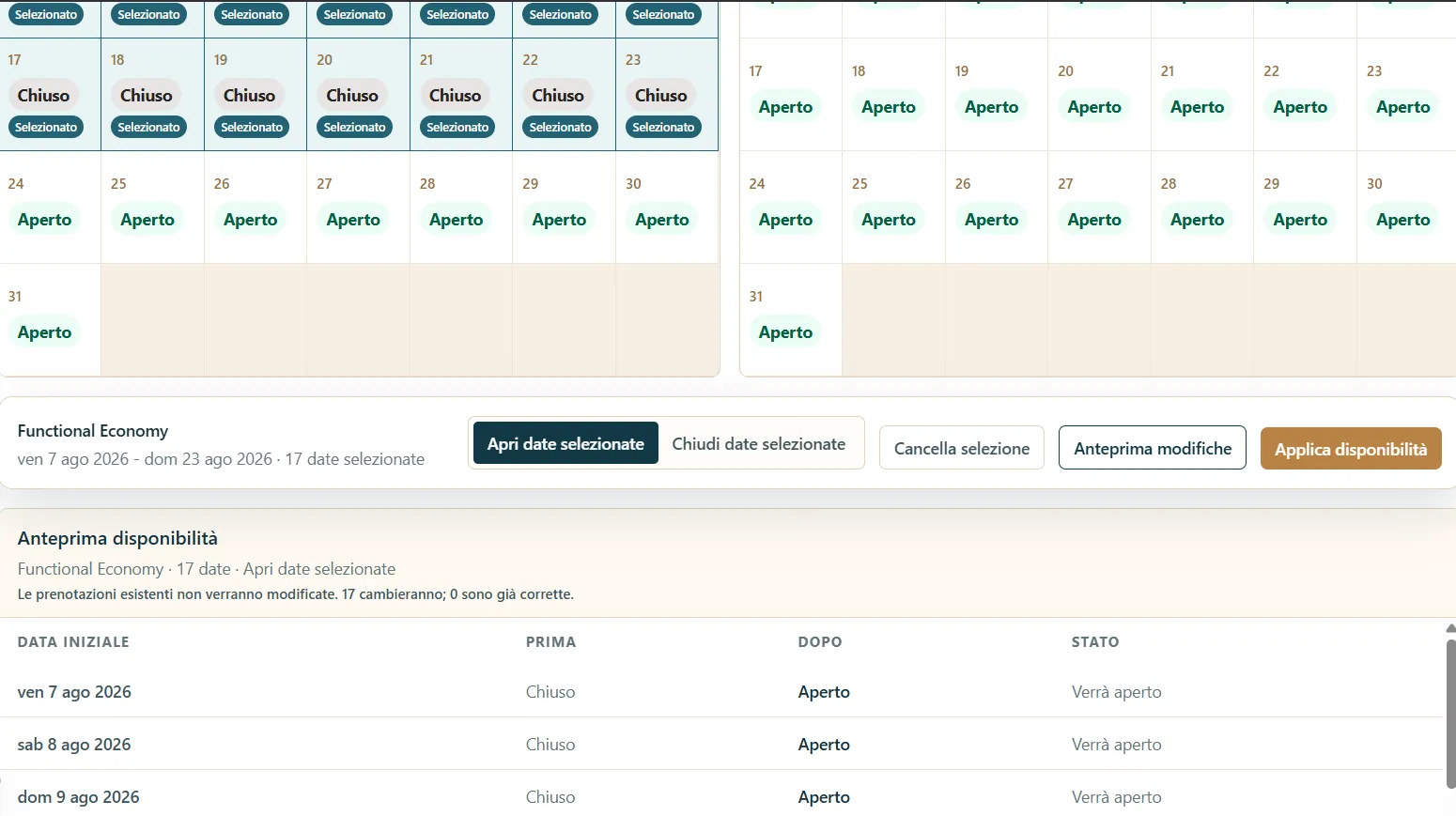Select day 18 marked Aperto

click(x=893, y=95)
